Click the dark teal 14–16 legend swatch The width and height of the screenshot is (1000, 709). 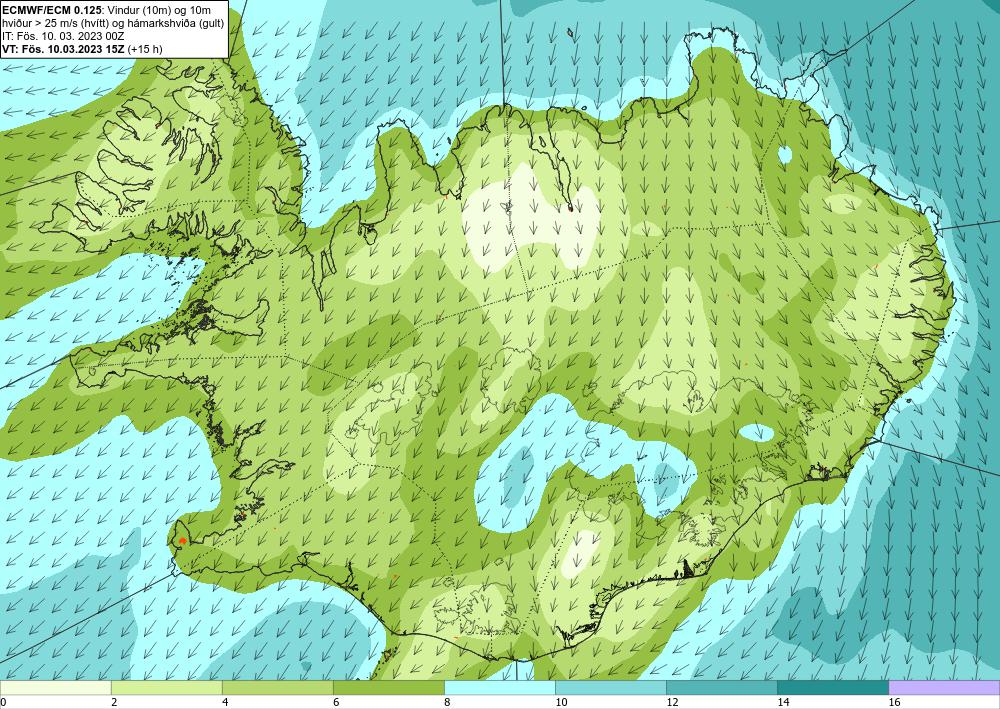coord(833,688)
